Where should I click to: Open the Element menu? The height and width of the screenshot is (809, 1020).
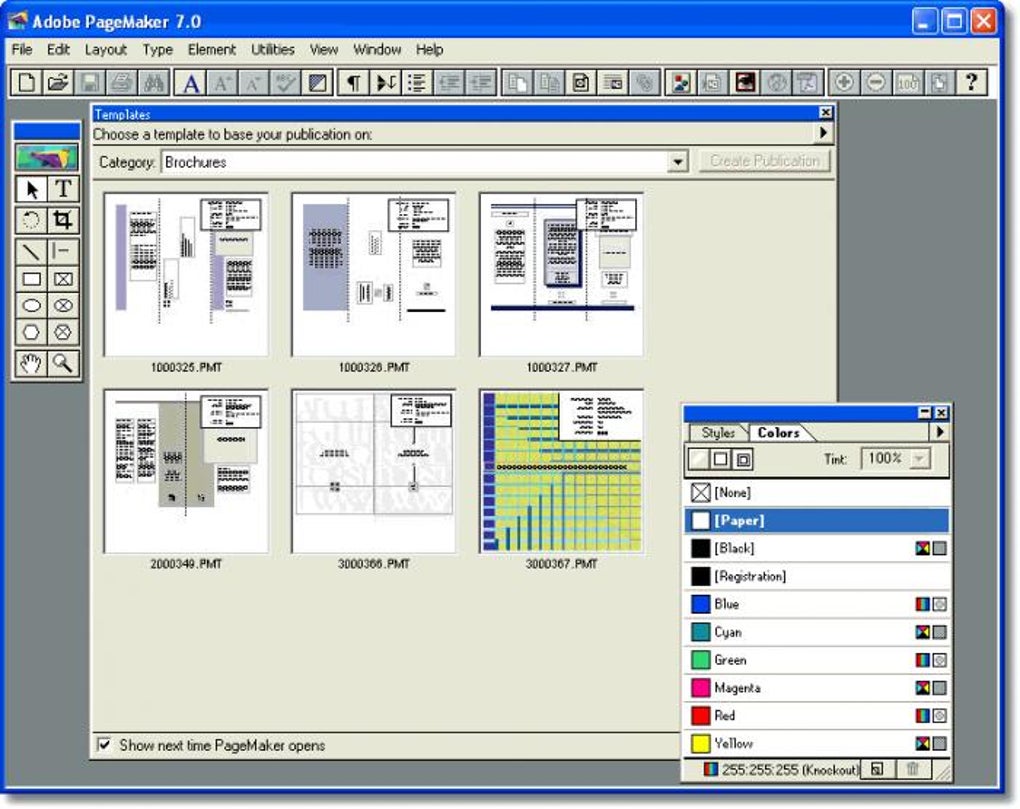211,49
